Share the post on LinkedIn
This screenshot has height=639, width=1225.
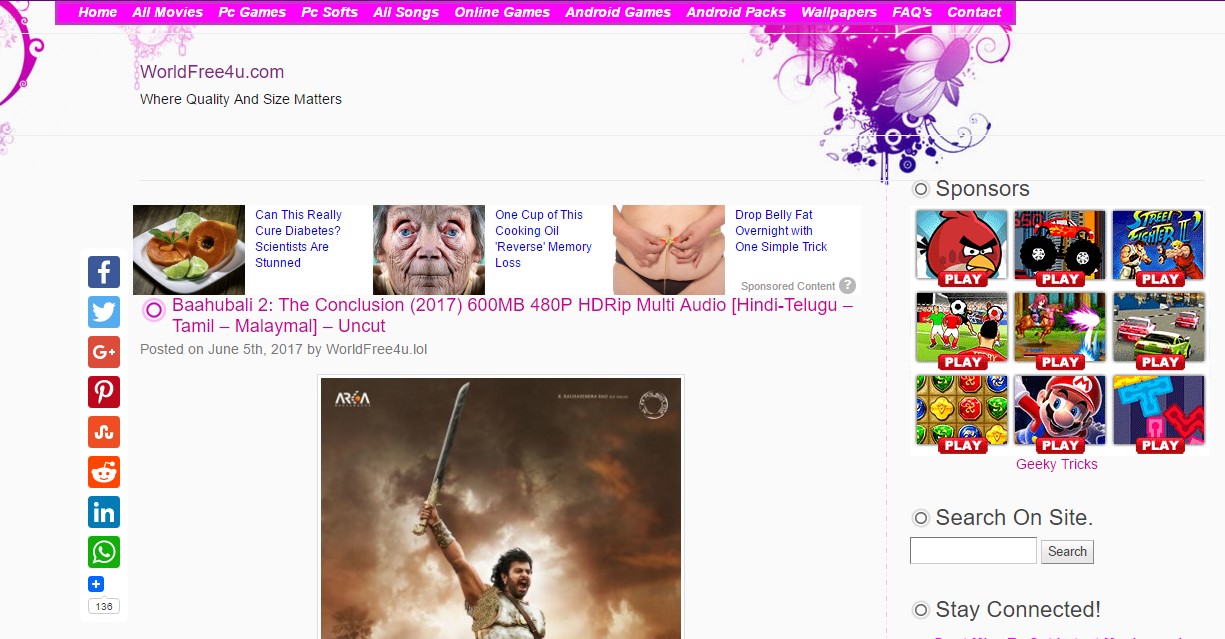(104, 512)
